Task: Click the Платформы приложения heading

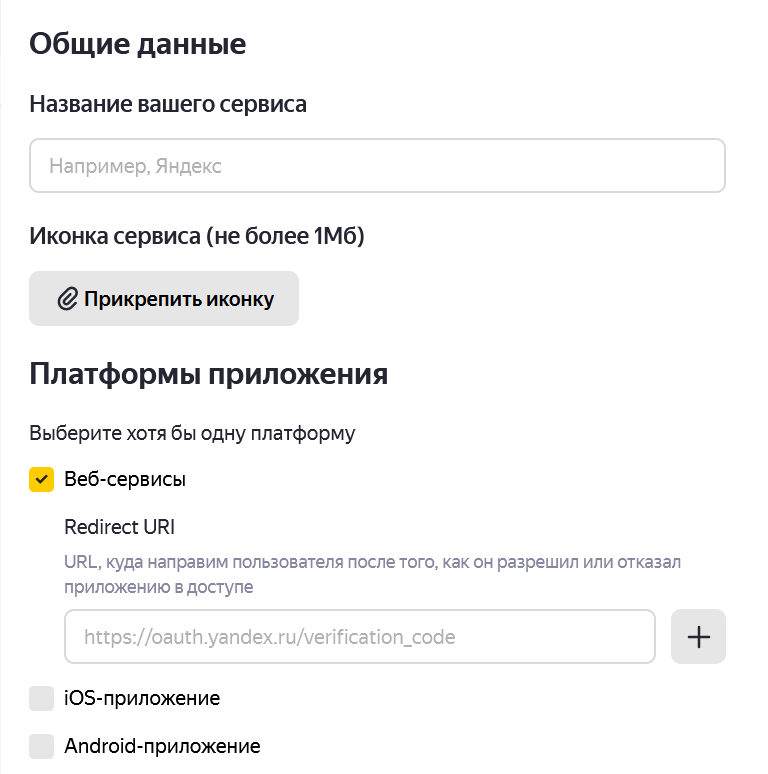Action: coord(209,375)
